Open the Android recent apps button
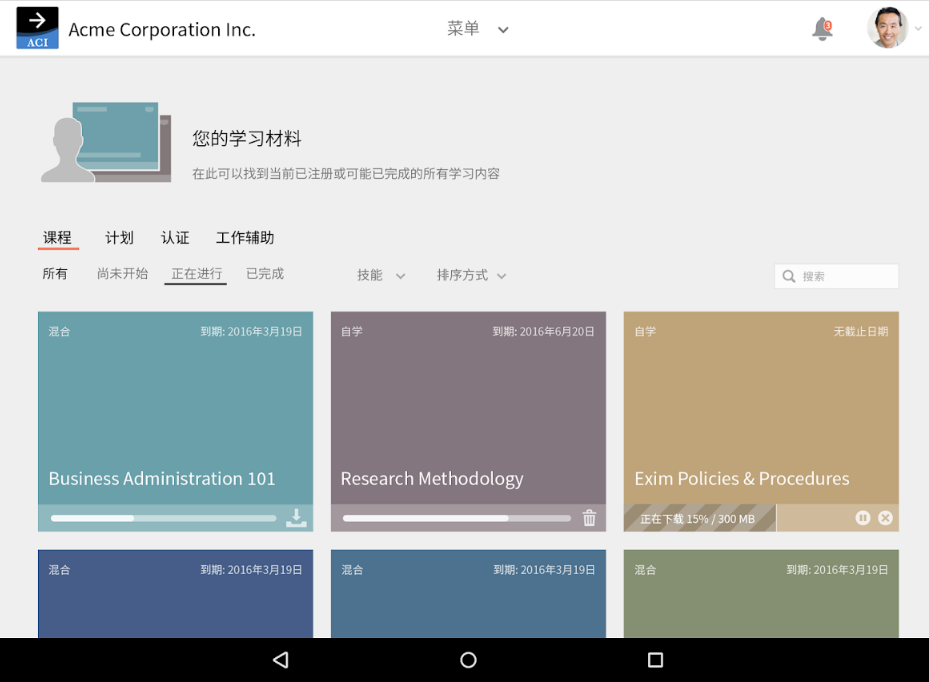The width and height of the screenshot is (929, 682). tap(655, 659)
